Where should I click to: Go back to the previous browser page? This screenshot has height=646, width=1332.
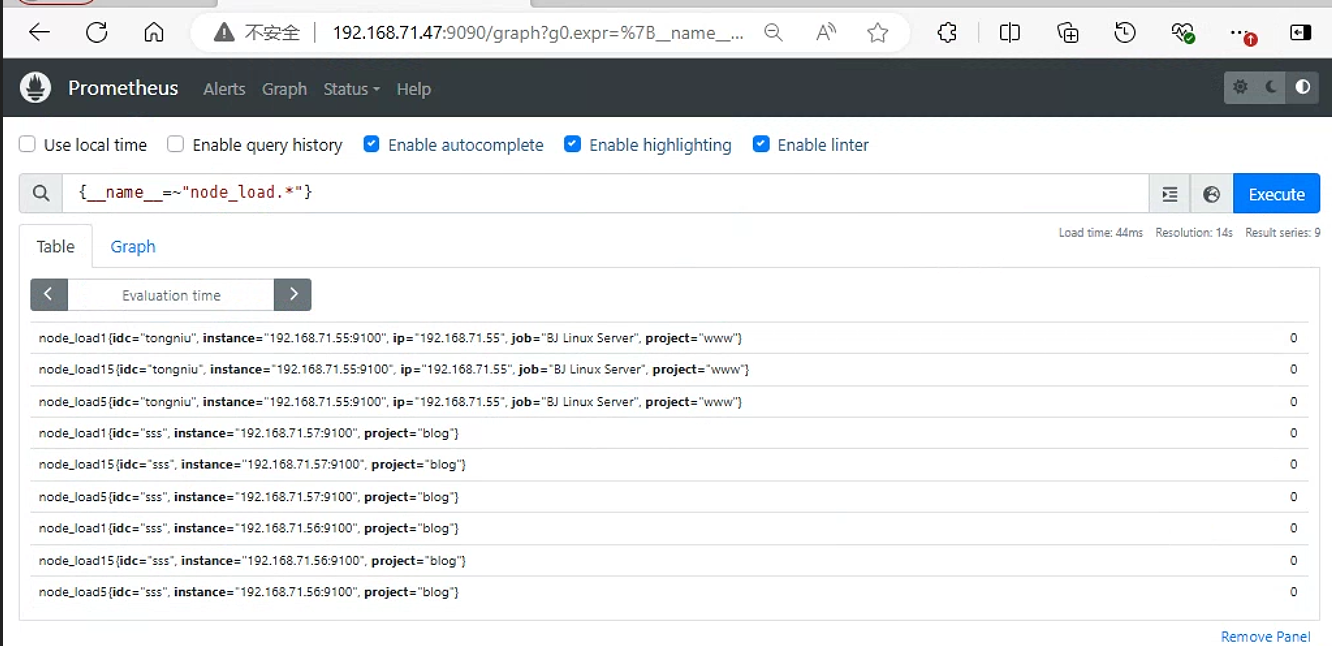coord(39,33)
